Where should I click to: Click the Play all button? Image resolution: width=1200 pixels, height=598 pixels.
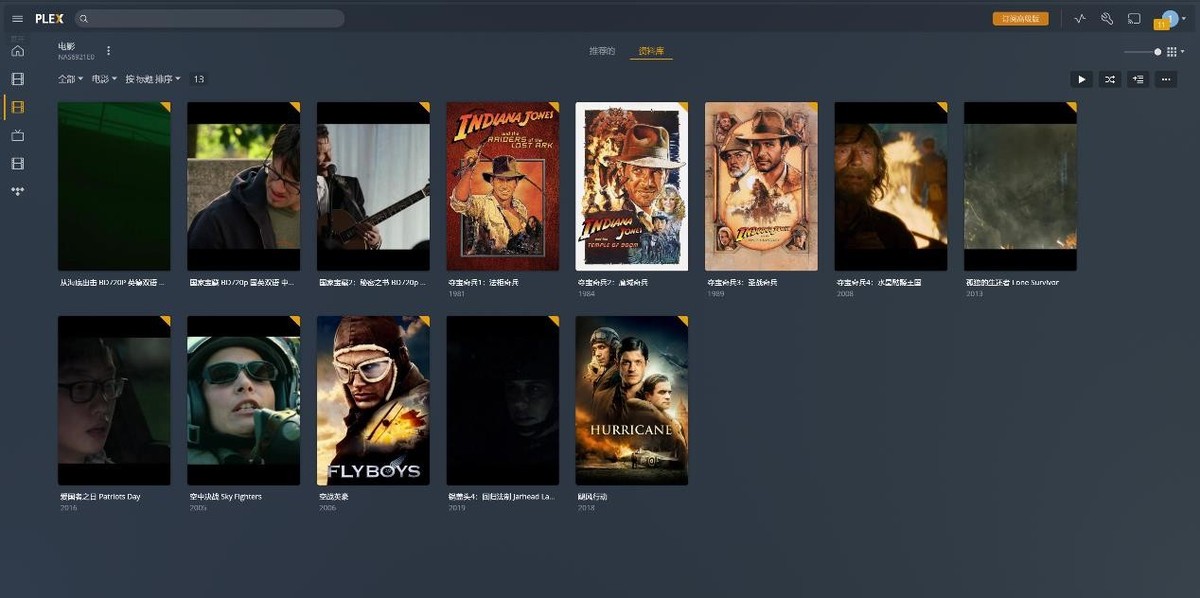pyautogui.click(x=1081, y=79)
